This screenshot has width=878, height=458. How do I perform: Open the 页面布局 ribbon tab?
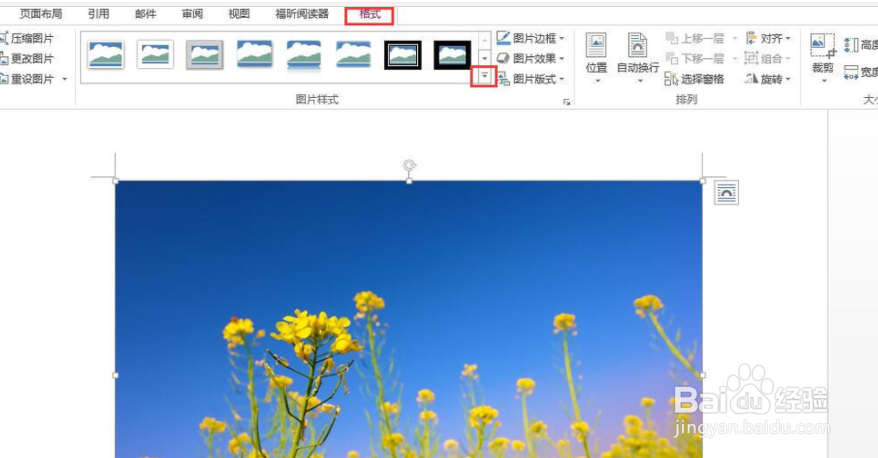click(41, 14)
